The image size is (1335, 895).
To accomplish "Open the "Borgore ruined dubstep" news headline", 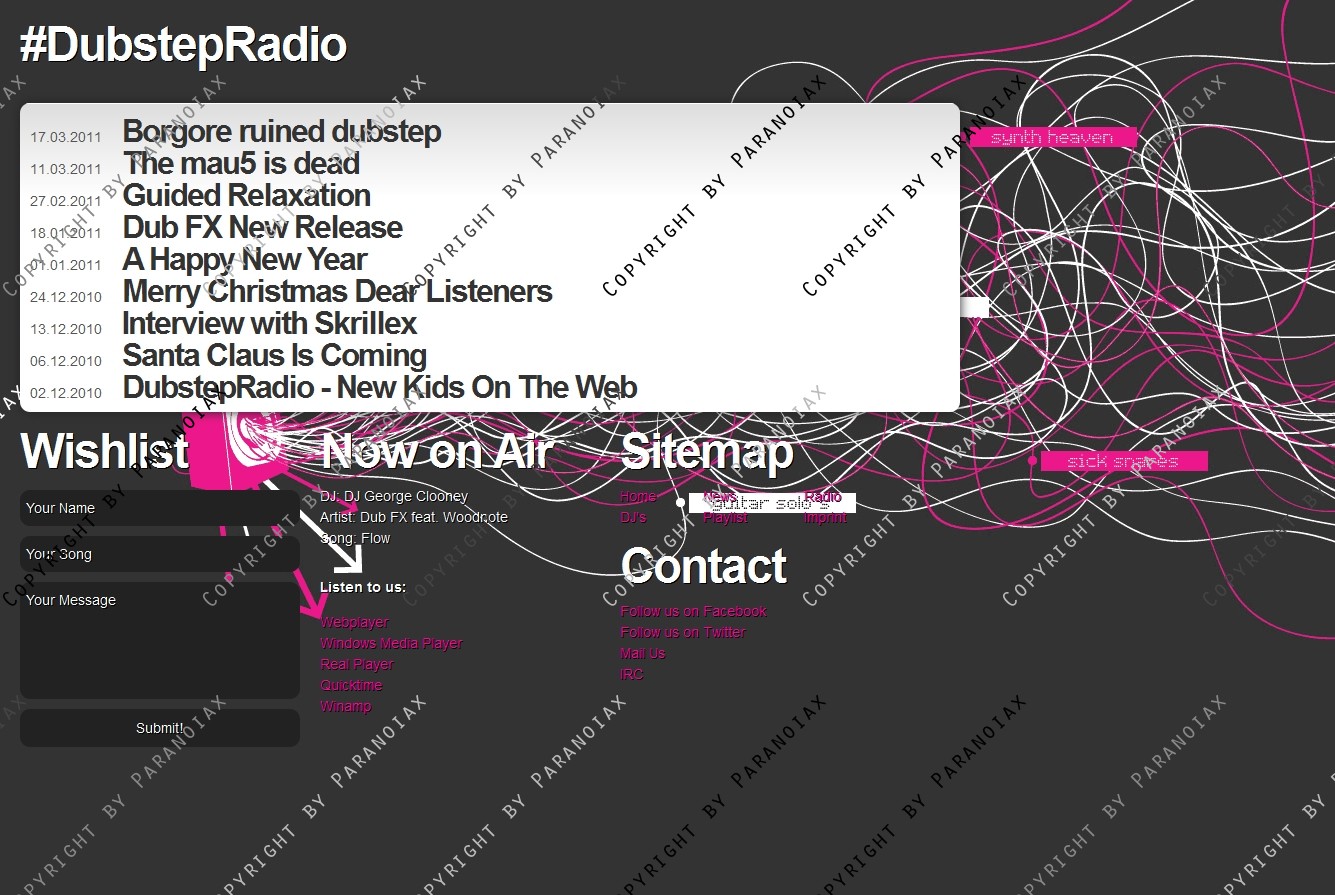I will (x=281, y=132).
